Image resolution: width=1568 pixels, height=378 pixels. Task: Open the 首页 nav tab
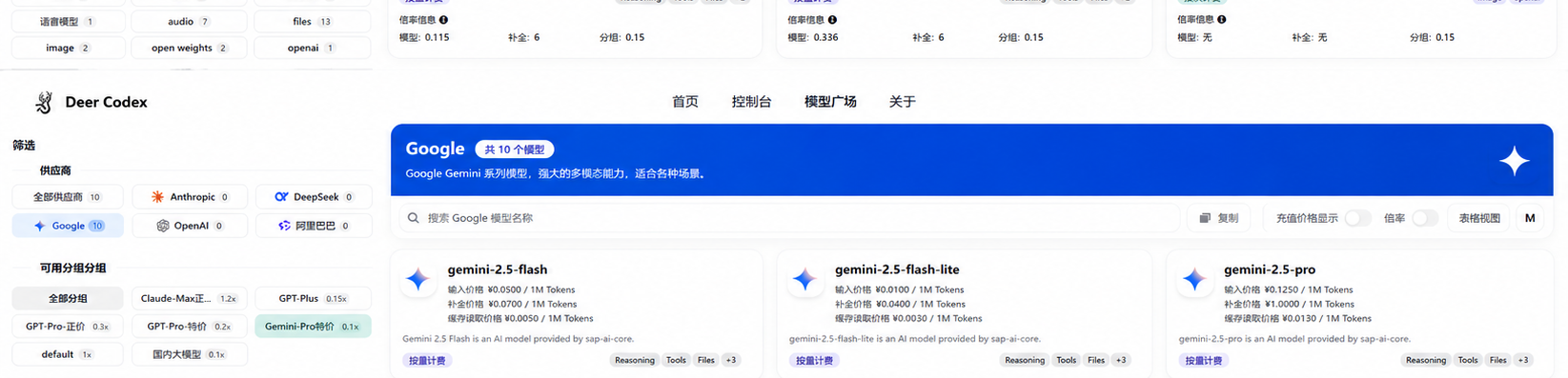[x=685, y=102]
